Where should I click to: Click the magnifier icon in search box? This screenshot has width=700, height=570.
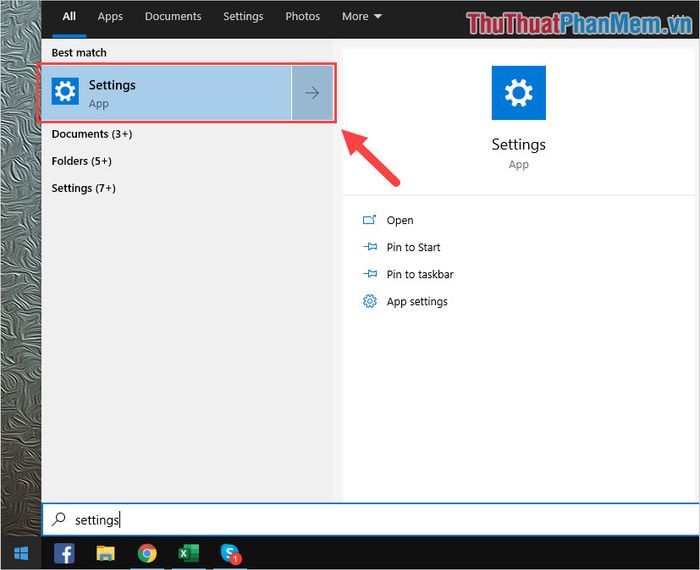(x=58, y=519)
